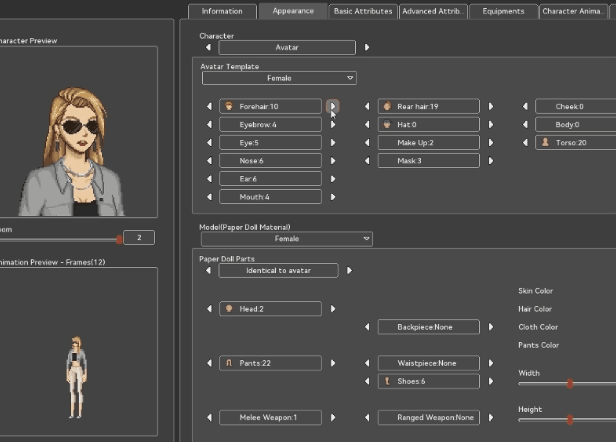Image resolution: width=616 pixels, height=442 pixels.
Task: Select previous Cheek option
Action: [525, 106]
